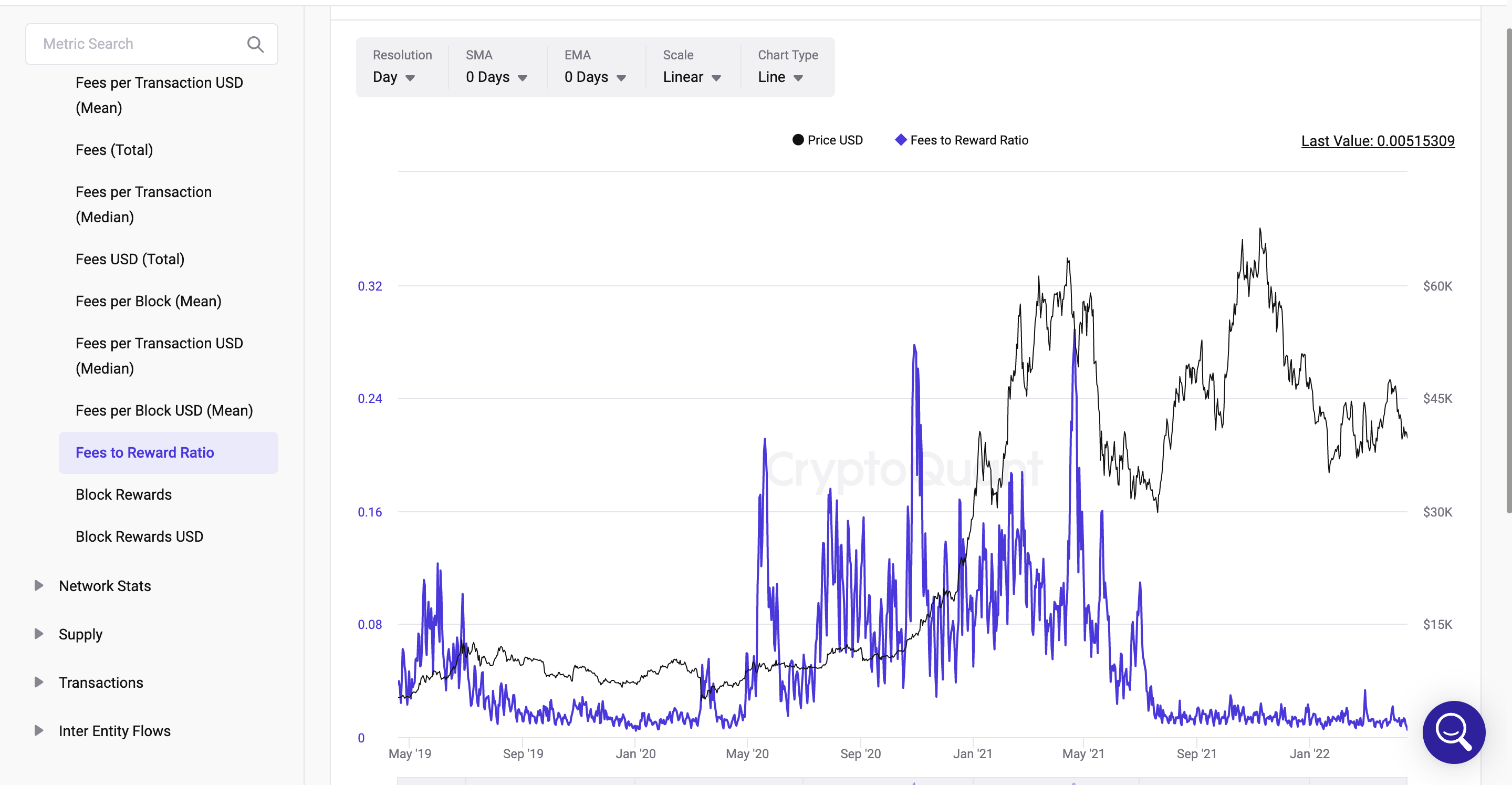
Task: Select Fees USD (Total) metric
Action: (x=130, y=259)
